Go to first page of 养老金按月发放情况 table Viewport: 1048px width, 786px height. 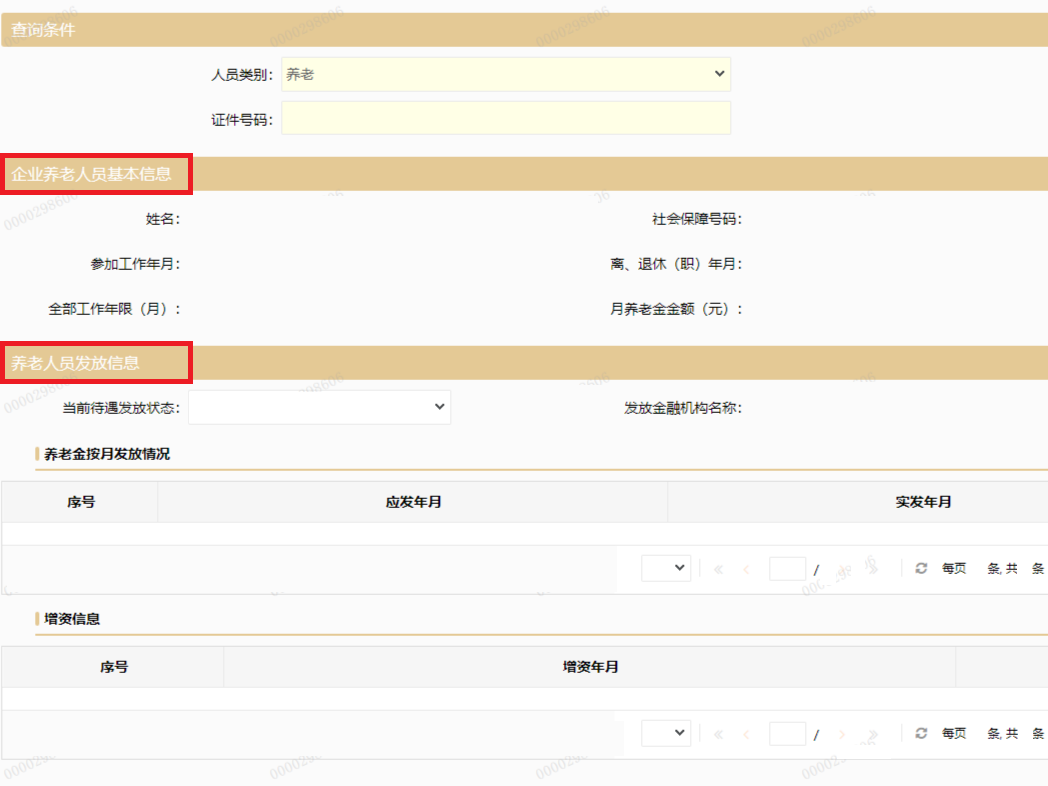pos(718,569)
